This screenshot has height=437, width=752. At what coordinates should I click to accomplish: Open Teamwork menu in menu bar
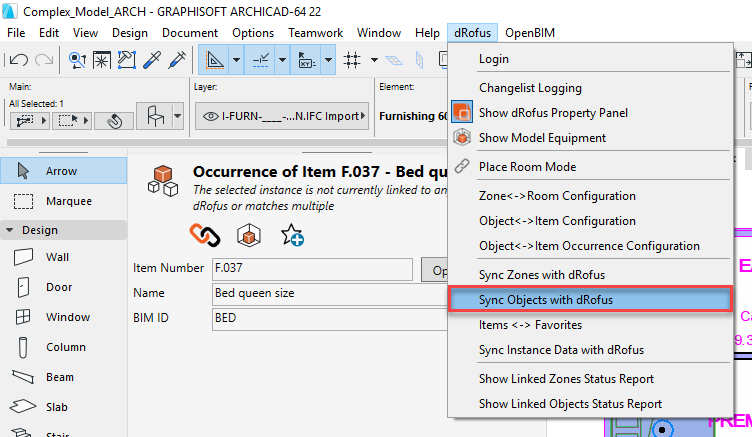coord(315,32)
